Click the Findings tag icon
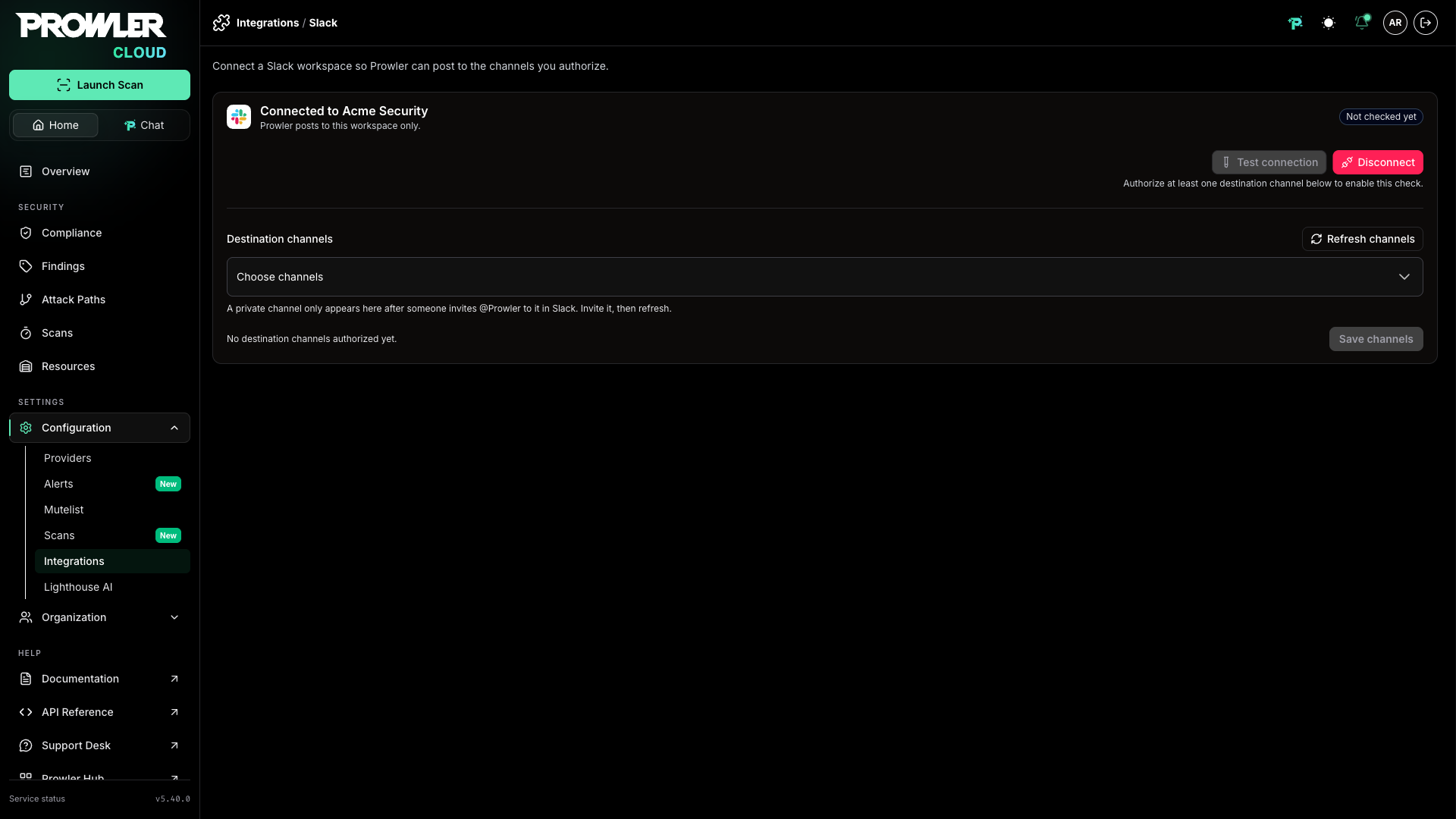 click(26, 266)
